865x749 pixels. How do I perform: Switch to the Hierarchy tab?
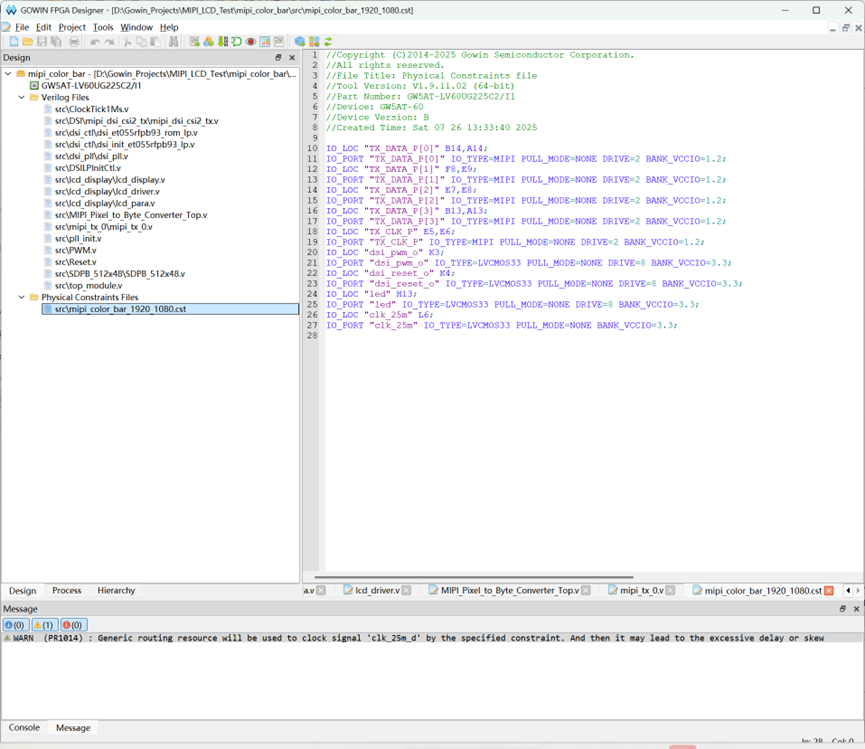coord(116,590)
